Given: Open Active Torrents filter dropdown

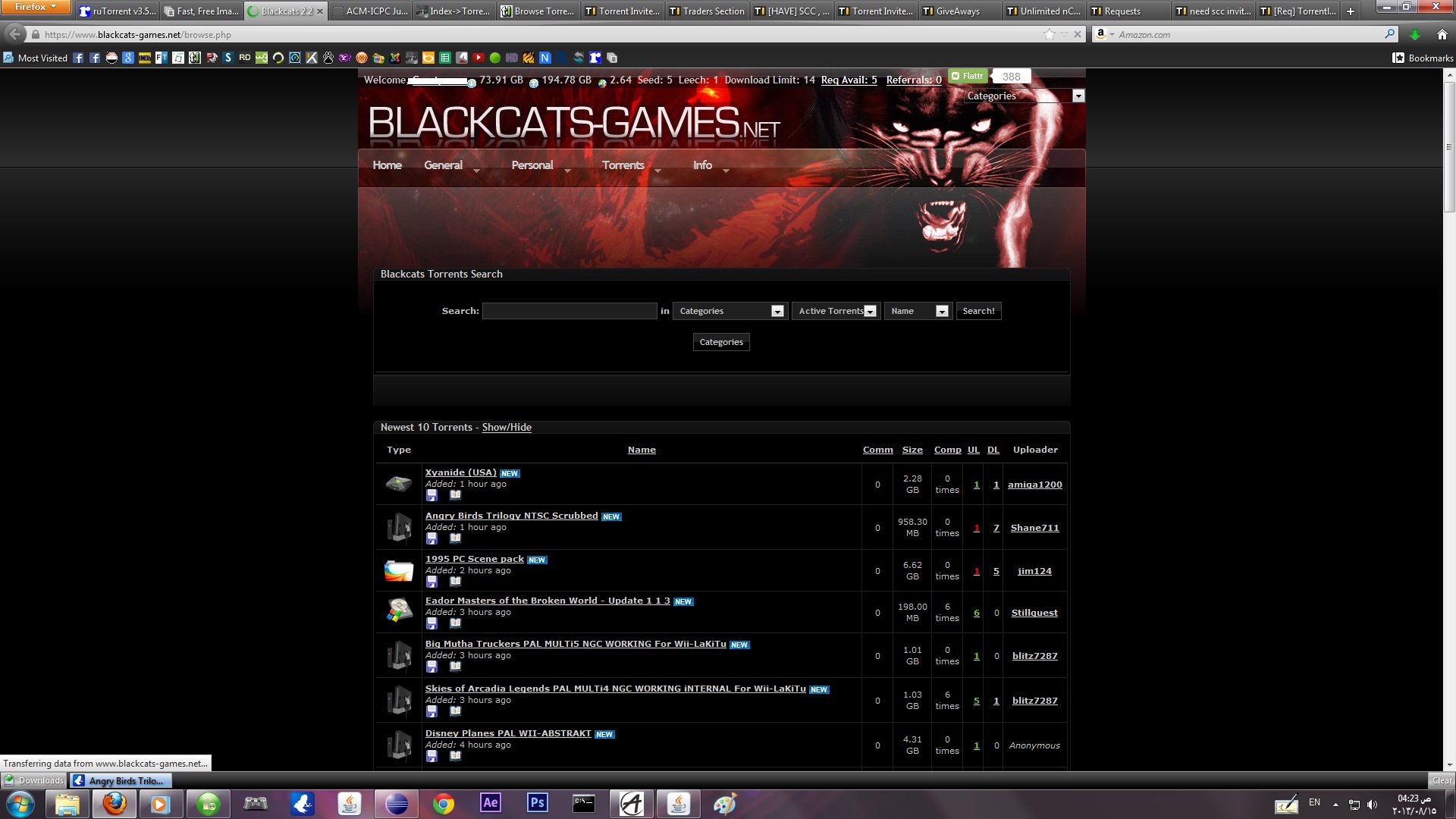Looking at the screenshot, I should tap(836, 311).
